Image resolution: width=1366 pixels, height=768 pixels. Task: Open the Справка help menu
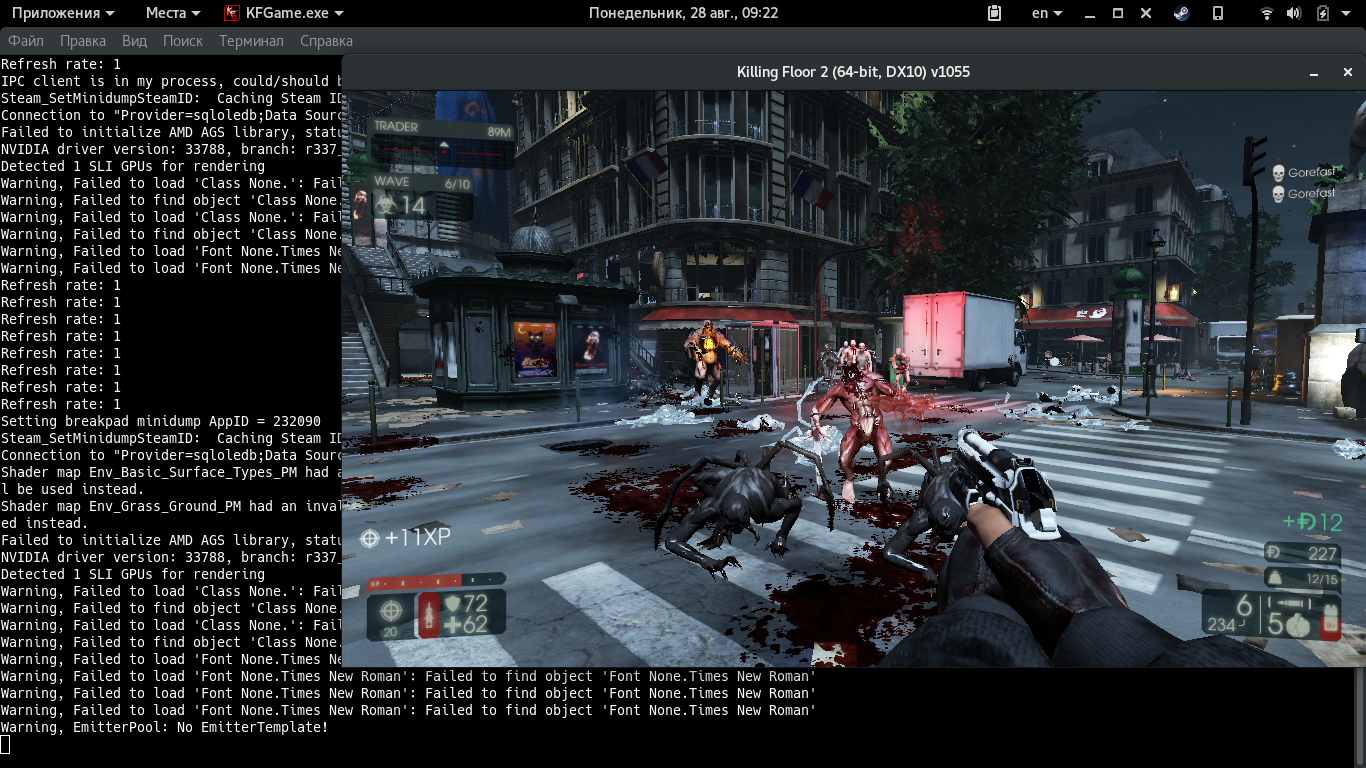point(326,41)
